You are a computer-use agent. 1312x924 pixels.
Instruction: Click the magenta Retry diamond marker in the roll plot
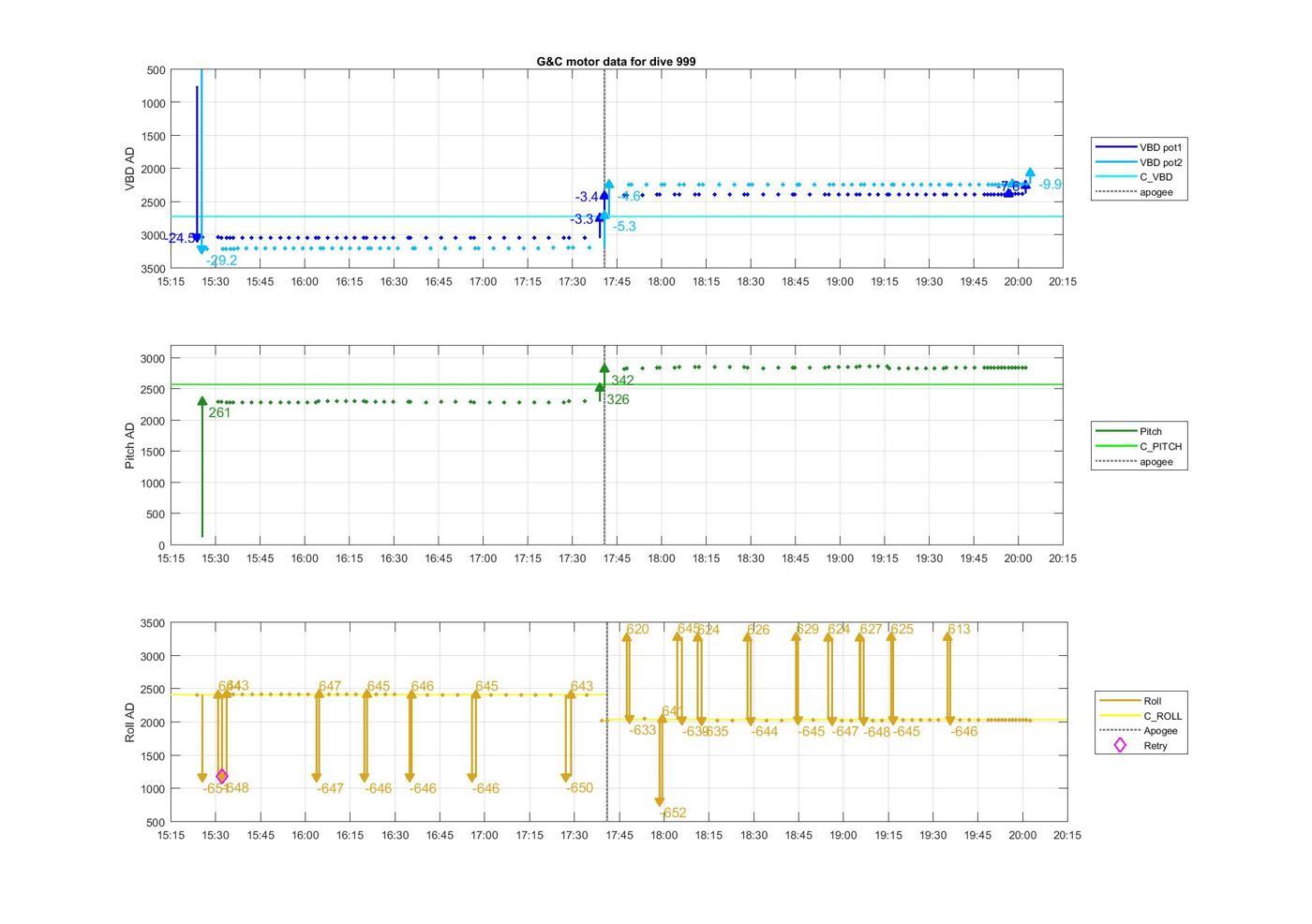coord(222,776)
